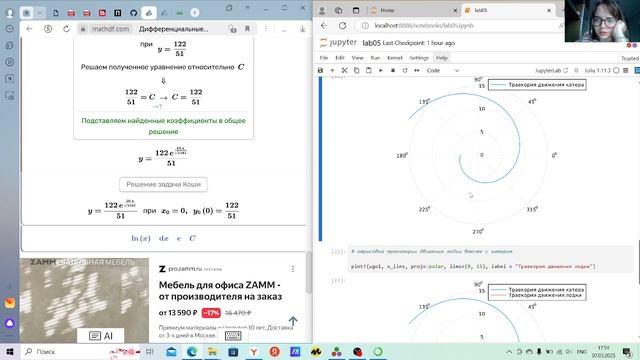The height and width of the screenshot is (360, 640).
Task: Click the lab05 notebook title
Action: 371,43
